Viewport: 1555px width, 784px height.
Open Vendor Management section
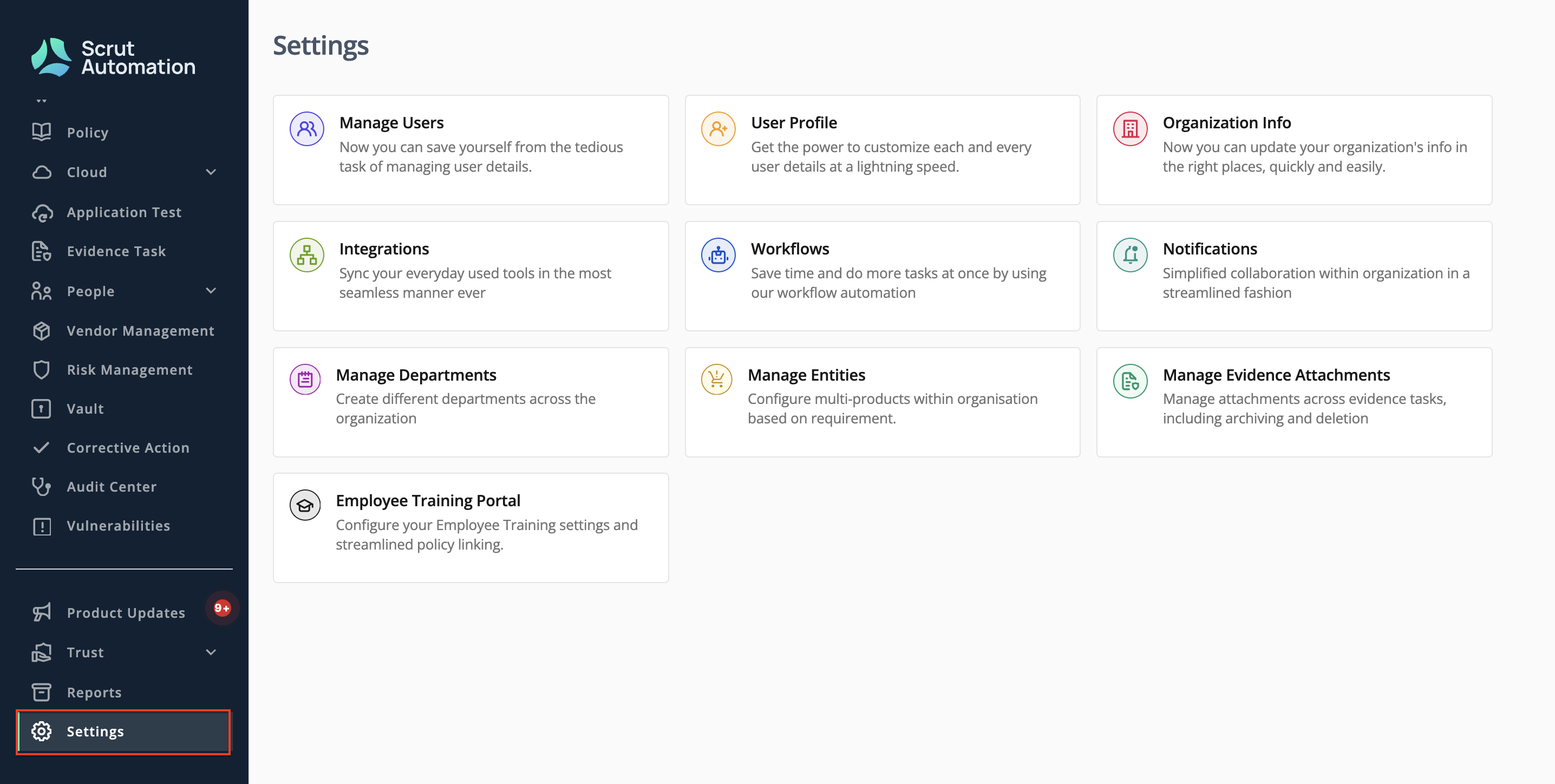(x=140, y=331)
